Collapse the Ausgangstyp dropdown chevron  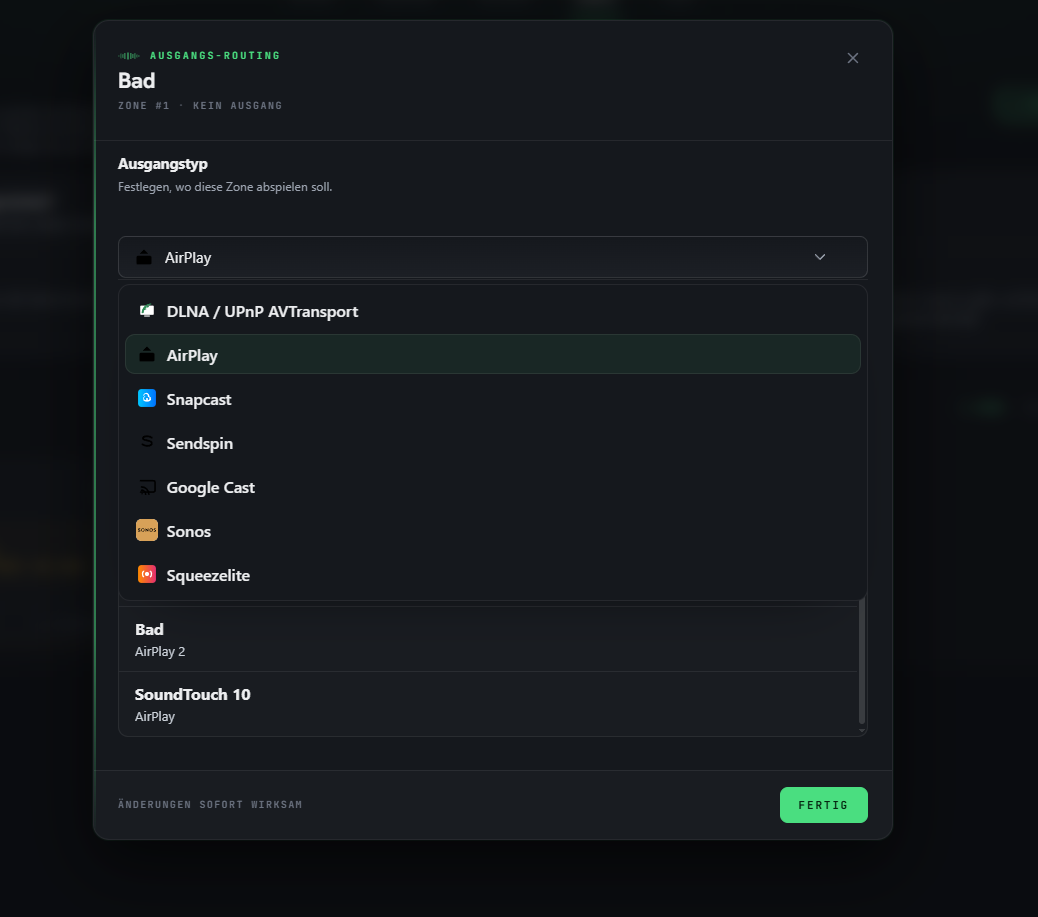point(820,257)
